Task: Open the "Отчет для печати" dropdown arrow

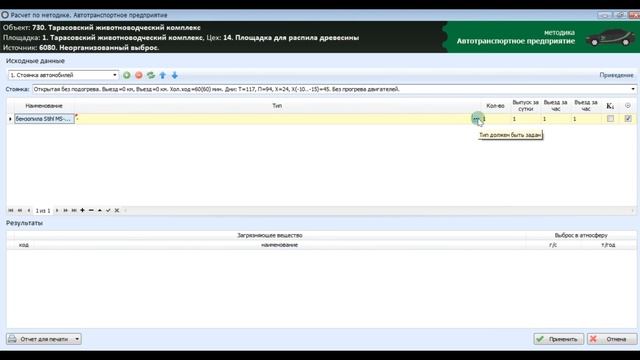Action: [x=77, y=339]
